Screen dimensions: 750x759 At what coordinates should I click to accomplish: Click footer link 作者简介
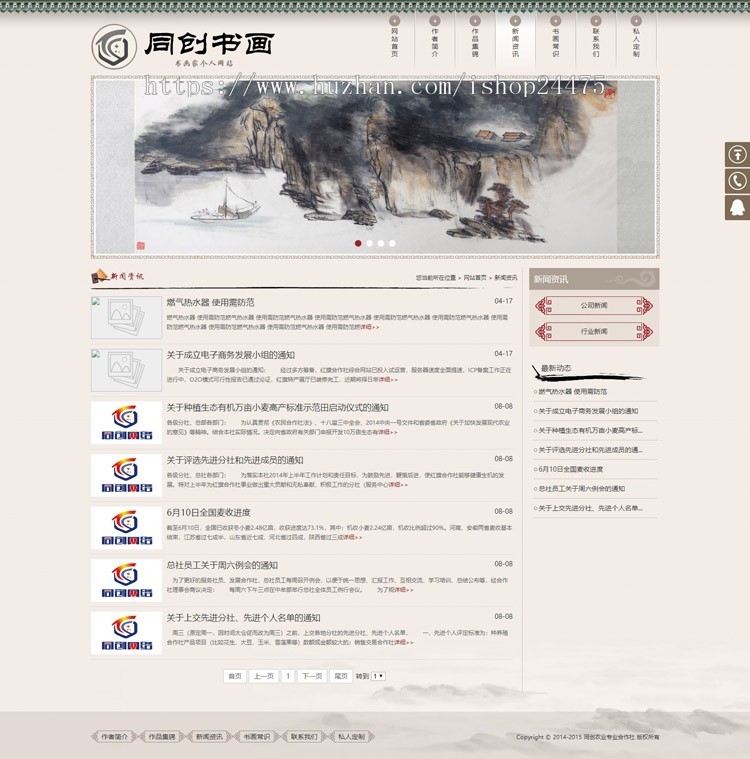[114, 737]
